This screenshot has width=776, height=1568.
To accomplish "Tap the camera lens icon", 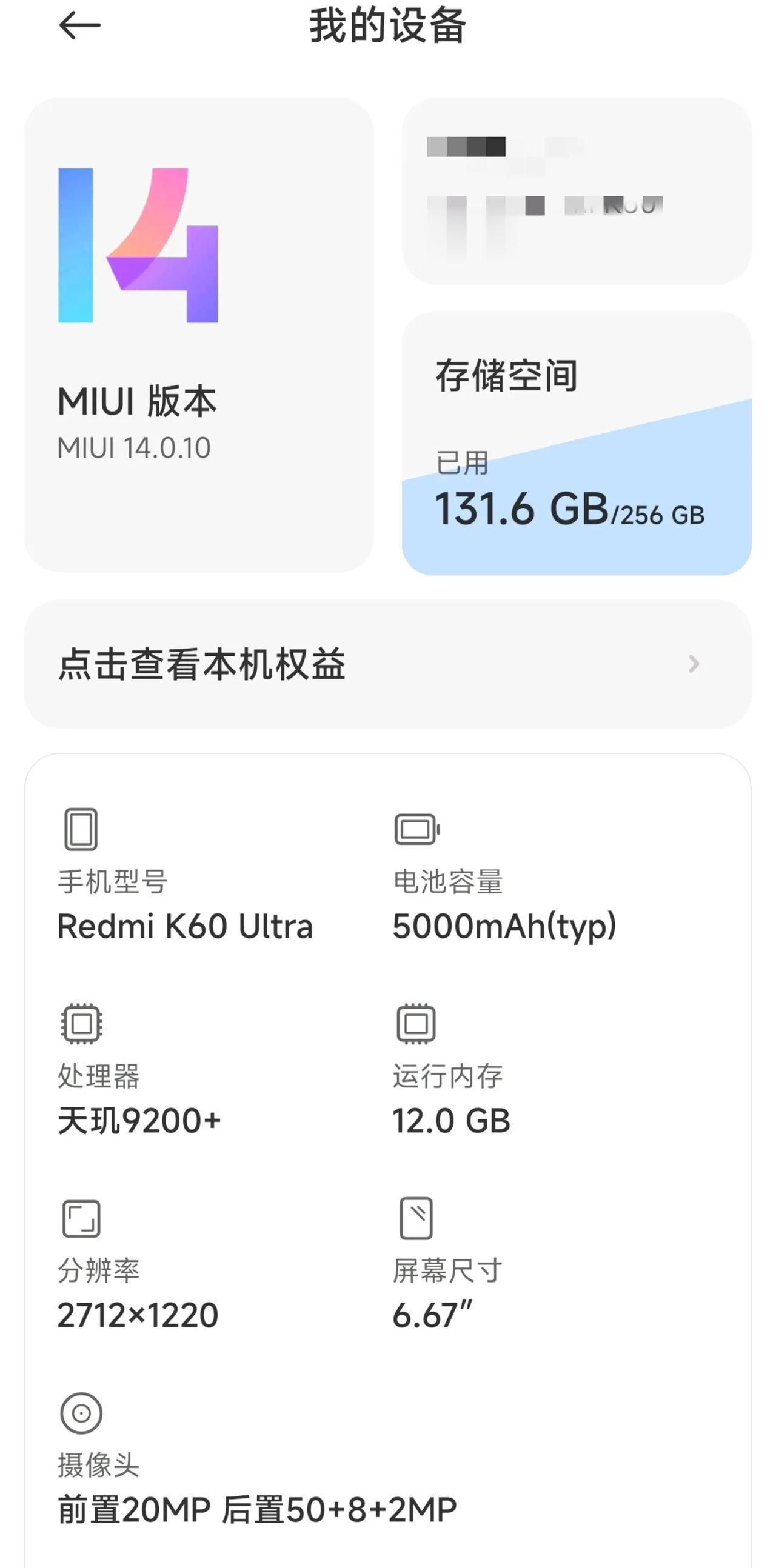I will pos(81,1413).
